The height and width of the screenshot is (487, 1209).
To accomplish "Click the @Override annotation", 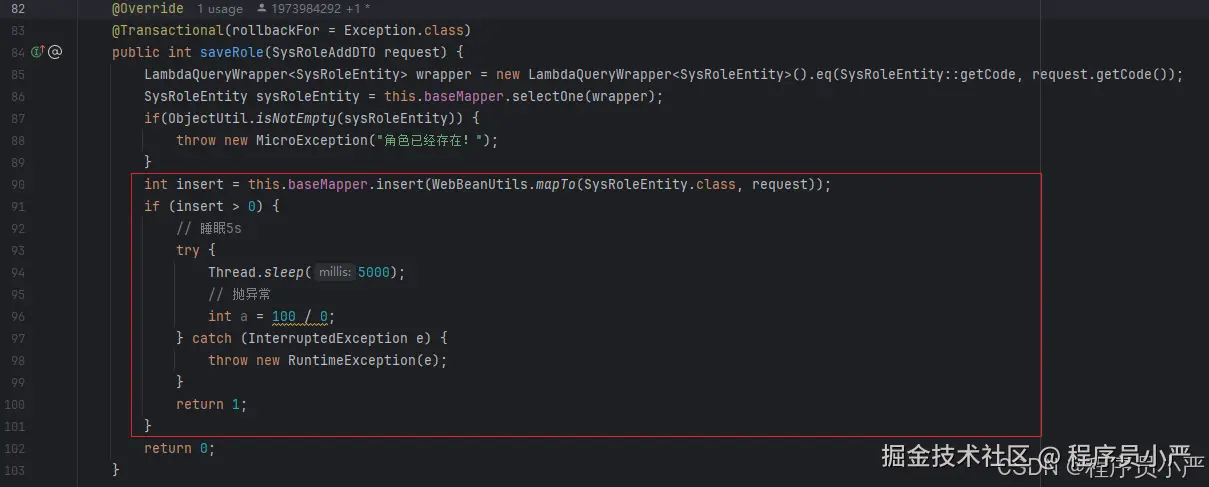I will coord(148,8).
